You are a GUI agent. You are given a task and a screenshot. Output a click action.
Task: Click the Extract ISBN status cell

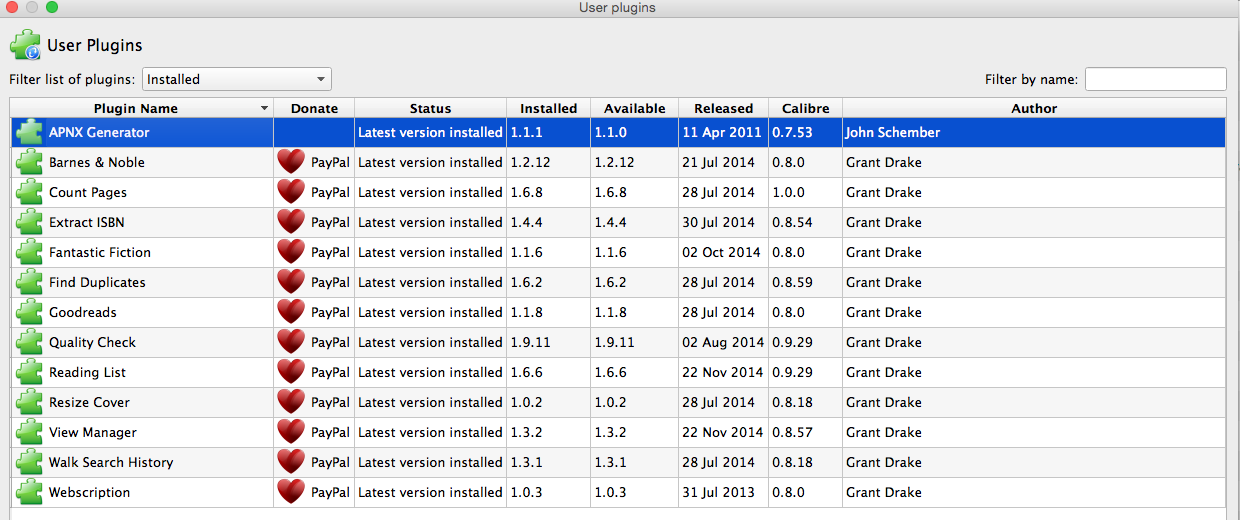tap(430, 222)
